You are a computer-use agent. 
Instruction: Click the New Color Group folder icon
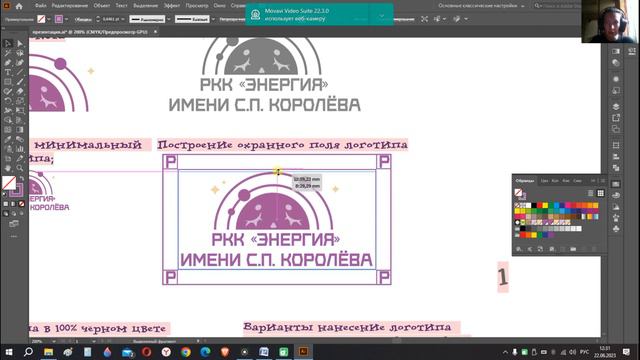click(x=573, y=249)
